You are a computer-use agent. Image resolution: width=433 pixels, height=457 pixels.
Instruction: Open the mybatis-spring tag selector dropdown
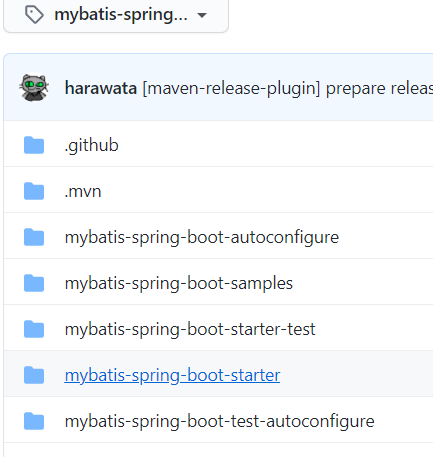tap(116, 16)
